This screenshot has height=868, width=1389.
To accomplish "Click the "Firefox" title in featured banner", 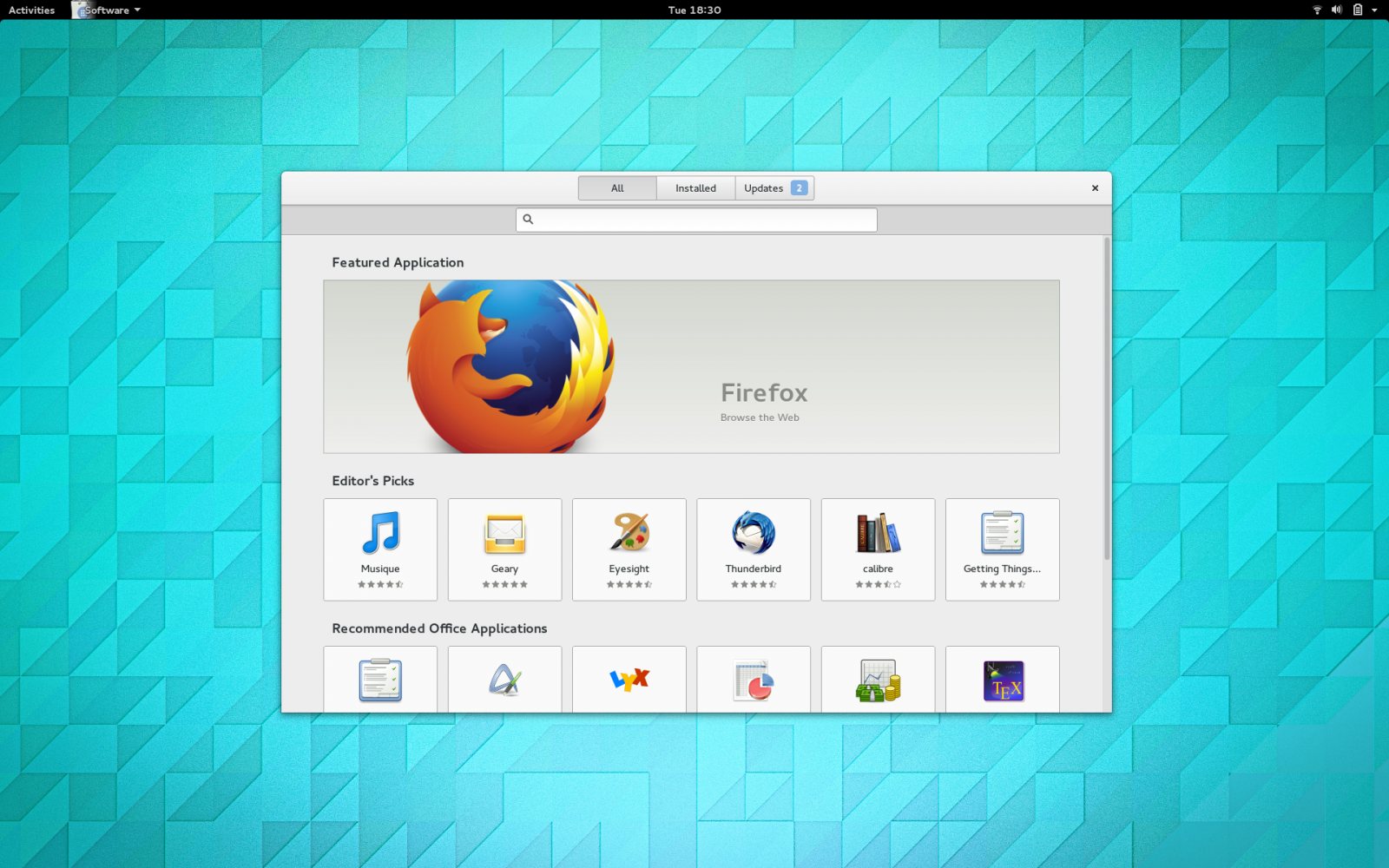I will pyautogui.click(x=764, y=393).
